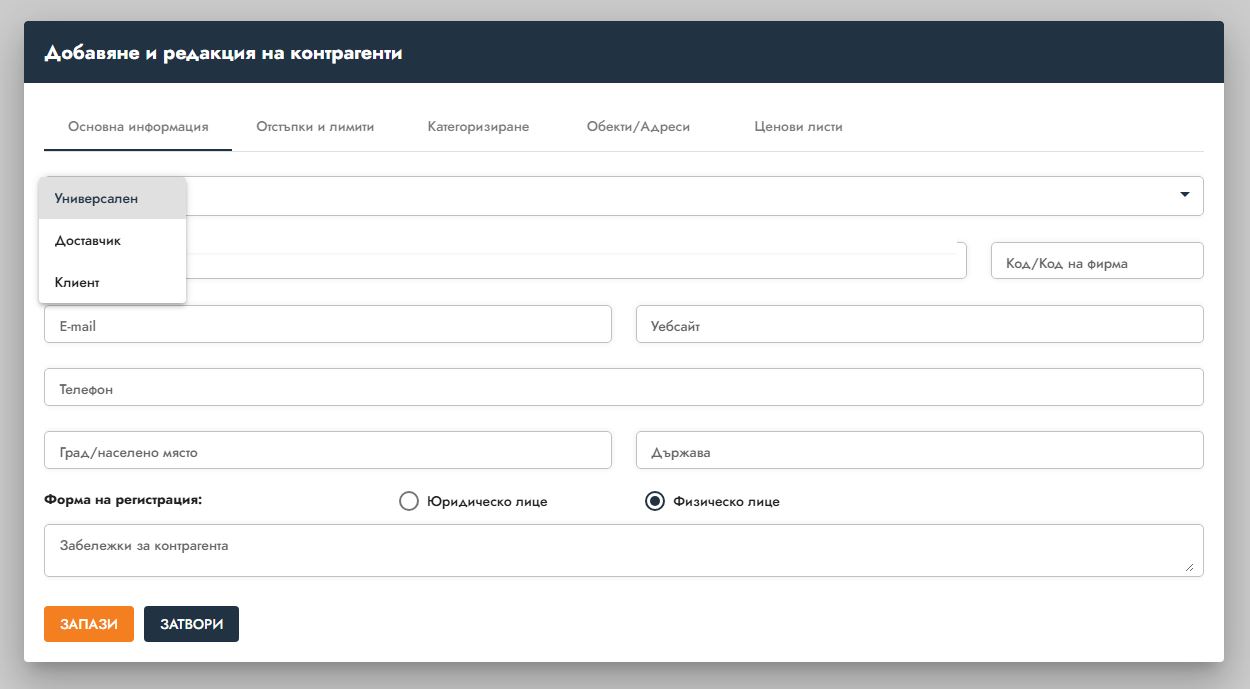
Task: Click into the Уебсайт field
Action: (x=919, y=325)
